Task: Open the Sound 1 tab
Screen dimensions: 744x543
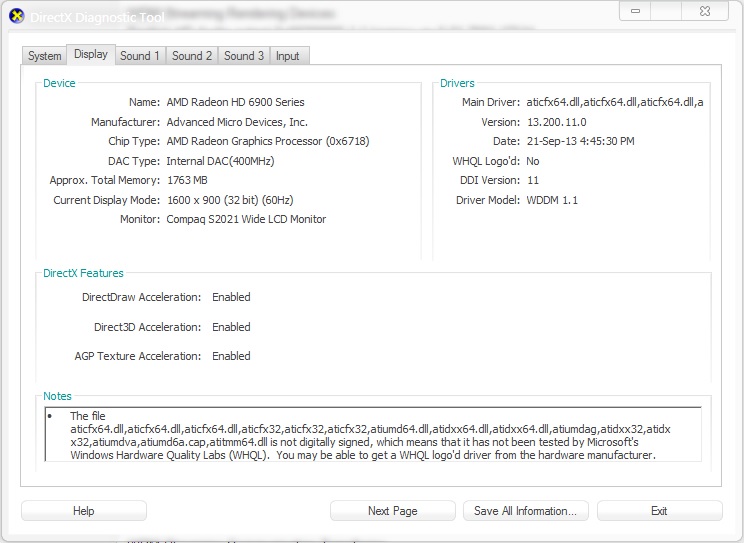Action: point(140,56)
